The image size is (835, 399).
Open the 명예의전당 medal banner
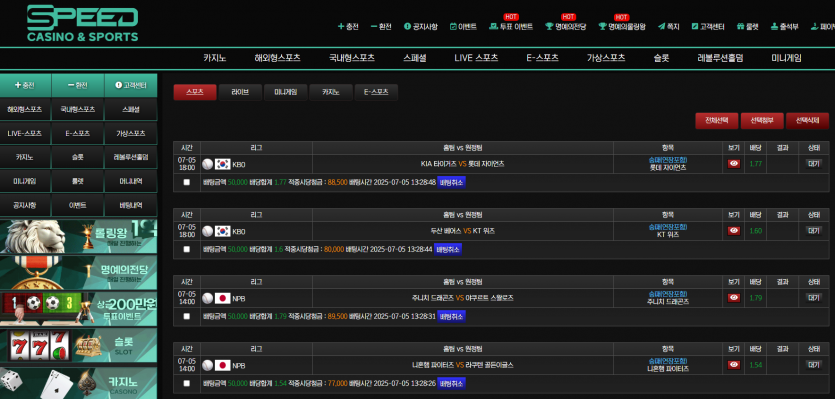(79, 272)
